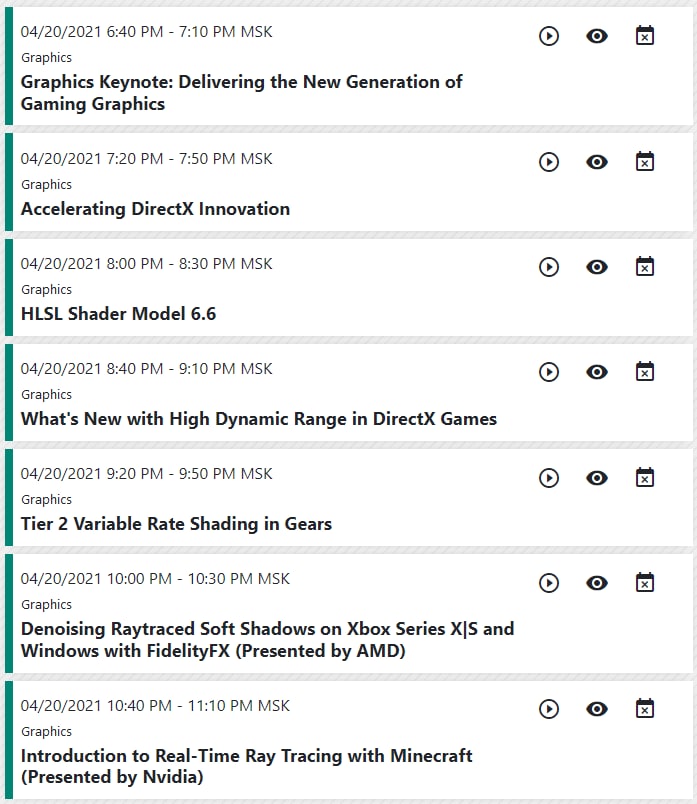
Task: Open Tier 2 Variable Rate Shading in Gears
Action: click(x=176, y=524)
